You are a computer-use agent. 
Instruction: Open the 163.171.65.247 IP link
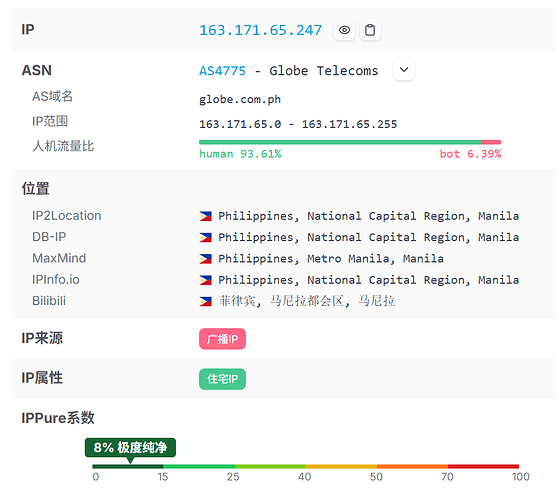click(260, 30)
